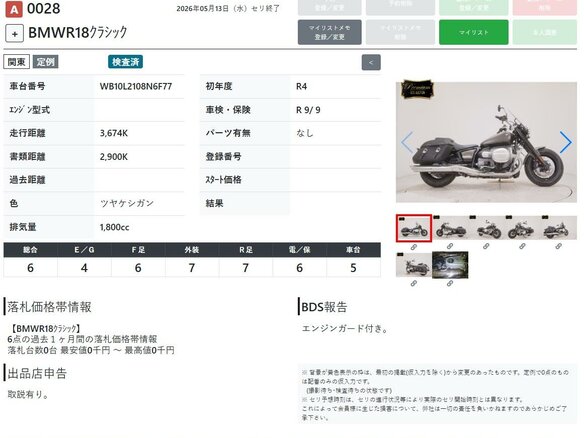This screenshot has height=438, width=584.
Task: Click the 車台 score header
Action: pos(353,250)
